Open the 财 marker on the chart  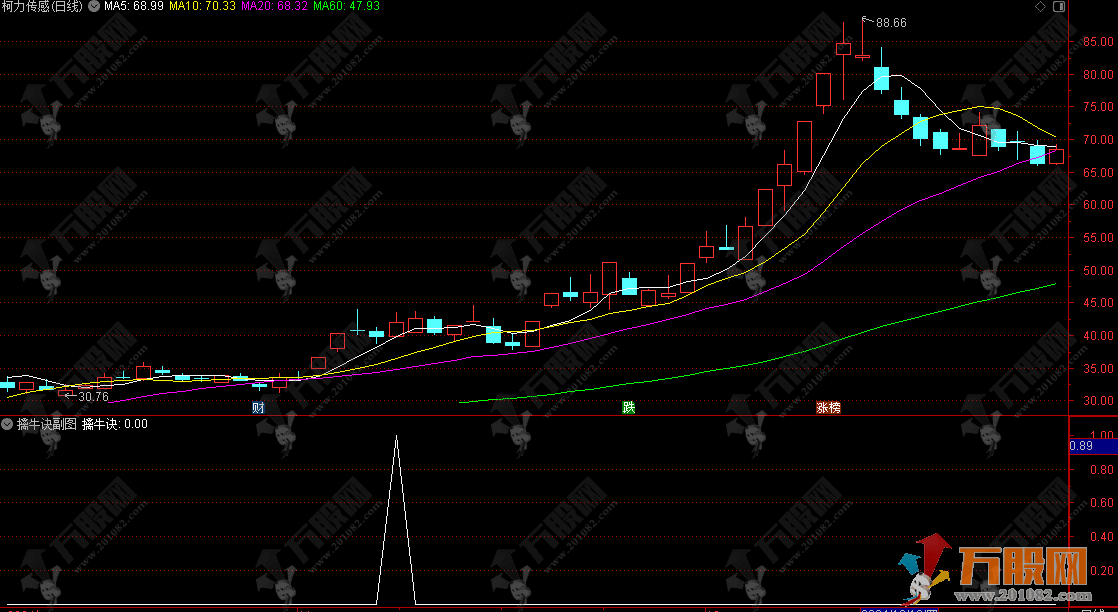point(258,408)
